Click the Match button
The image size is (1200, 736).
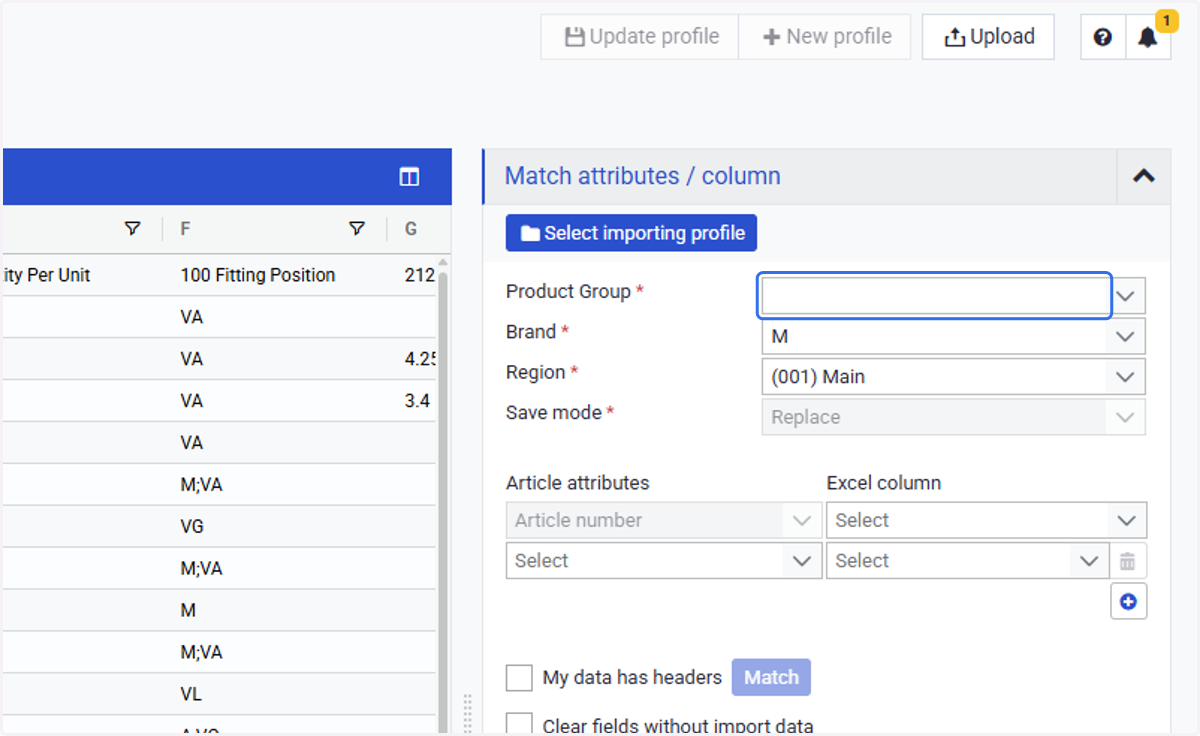pyautogui.click(x=771, y=677)
